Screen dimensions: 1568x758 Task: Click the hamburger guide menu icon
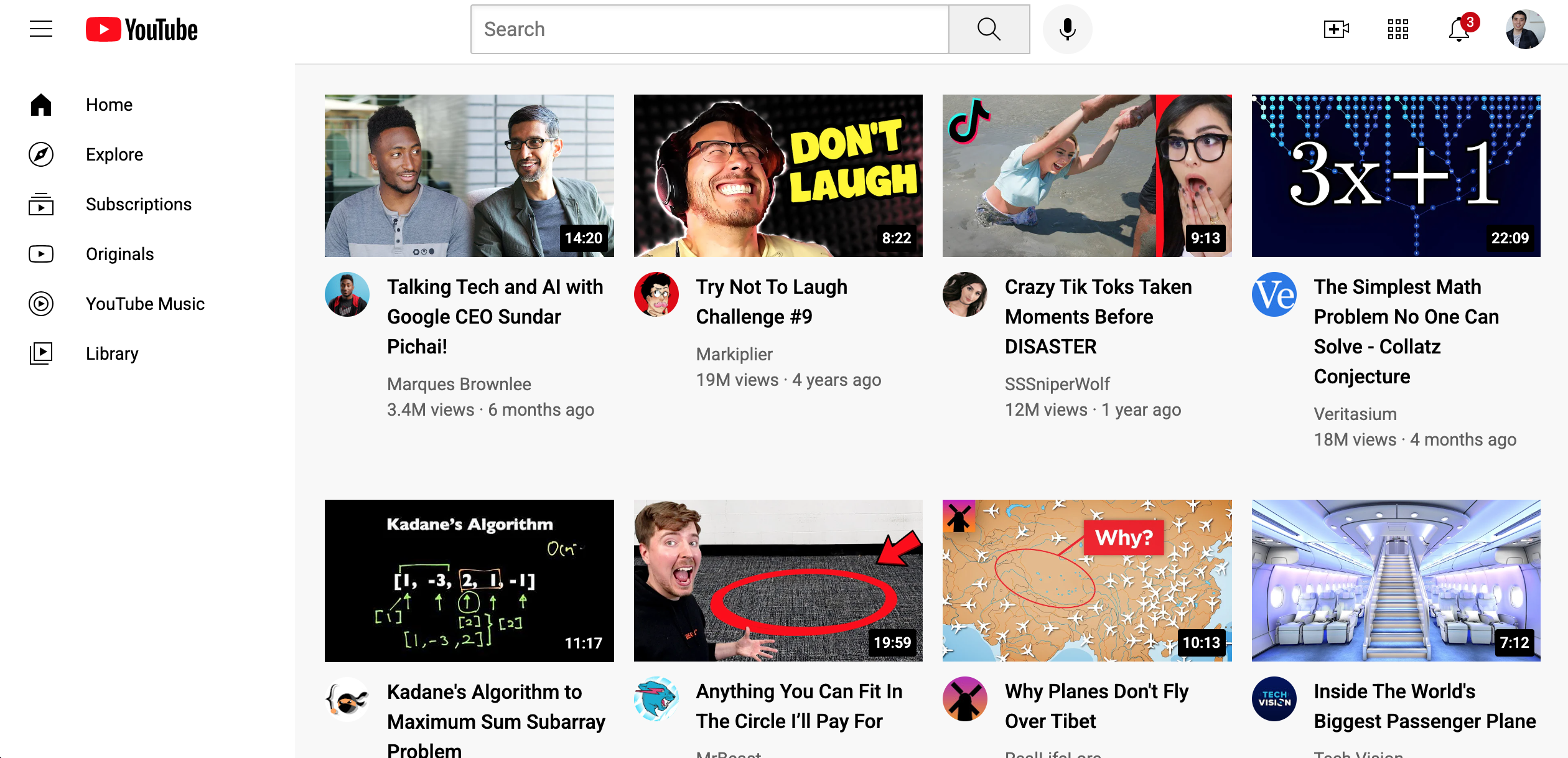tap(41, 29)
